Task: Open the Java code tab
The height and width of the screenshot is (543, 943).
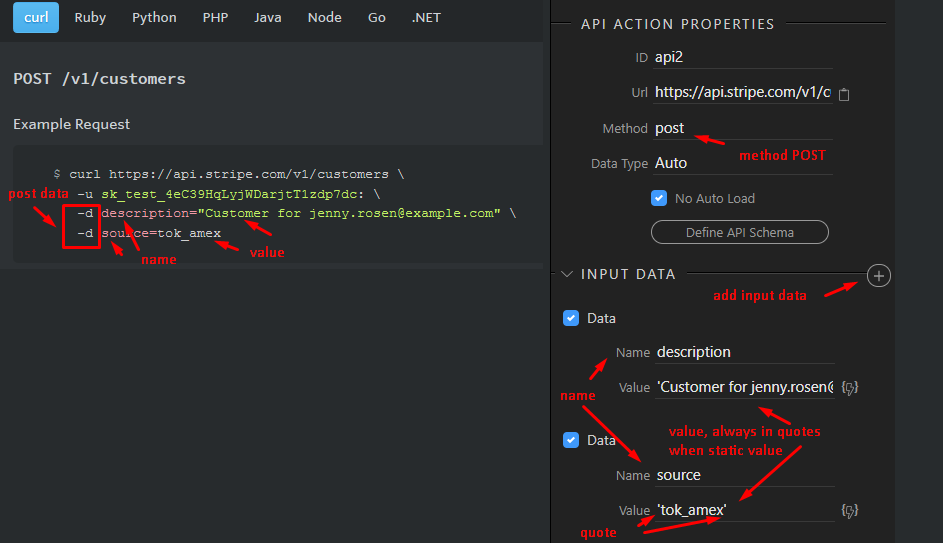Action: pyautogui.click(x=268, y=17)
